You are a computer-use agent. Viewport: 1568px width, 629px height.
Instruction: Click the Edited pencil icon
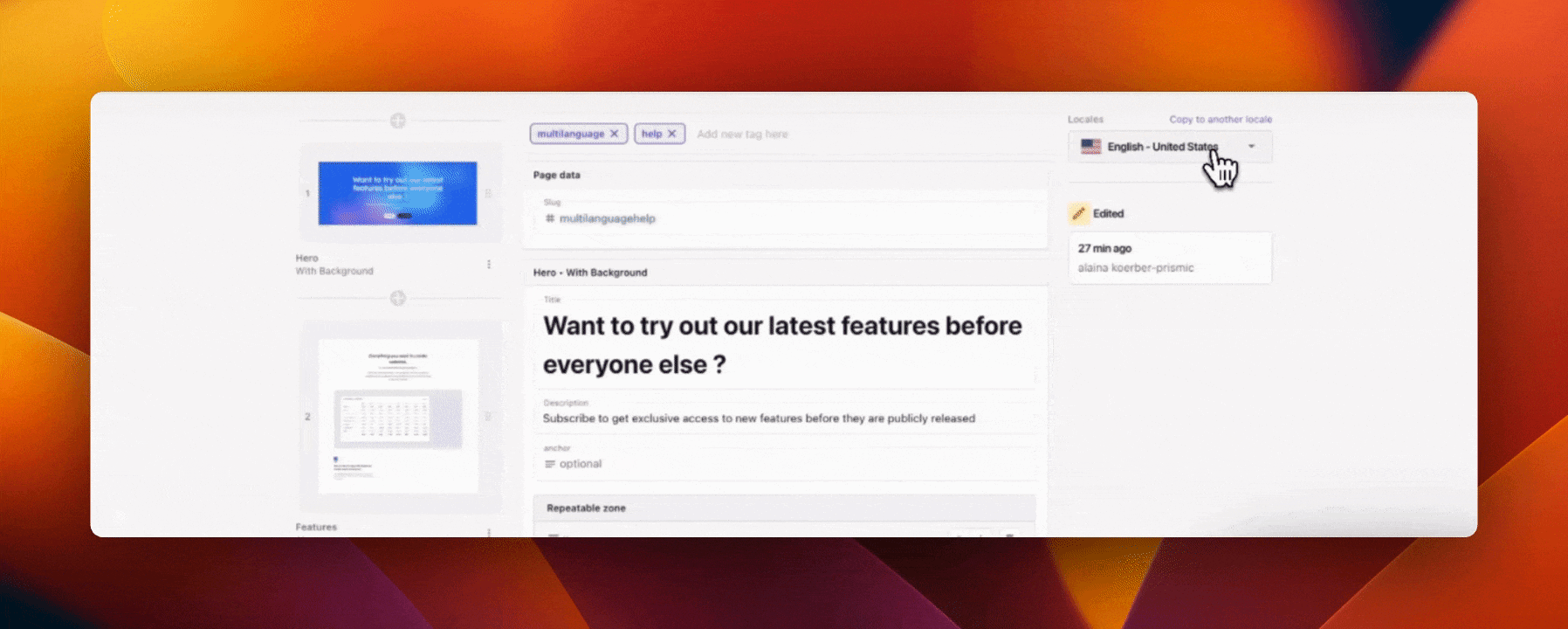click(1078, 213)
